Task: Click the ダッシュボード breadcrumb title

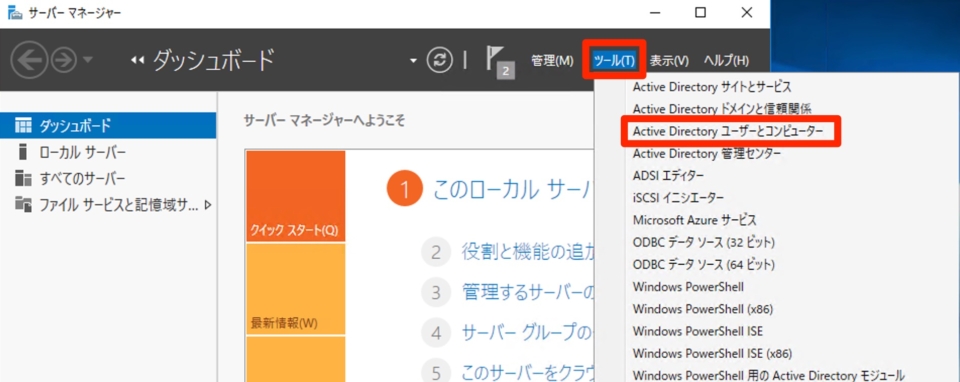Action: (213, 61)
